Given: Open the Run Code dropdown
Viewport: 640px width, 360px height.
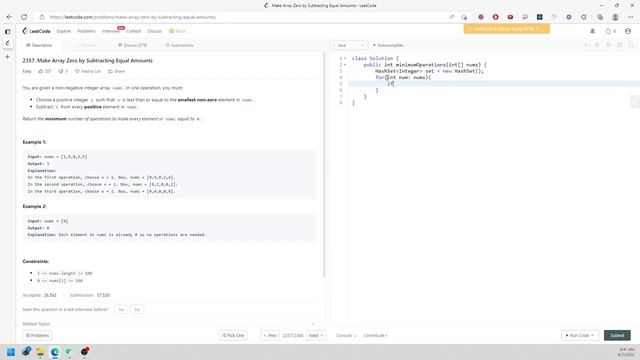Looking at the screenshot, I should point(580,336).
